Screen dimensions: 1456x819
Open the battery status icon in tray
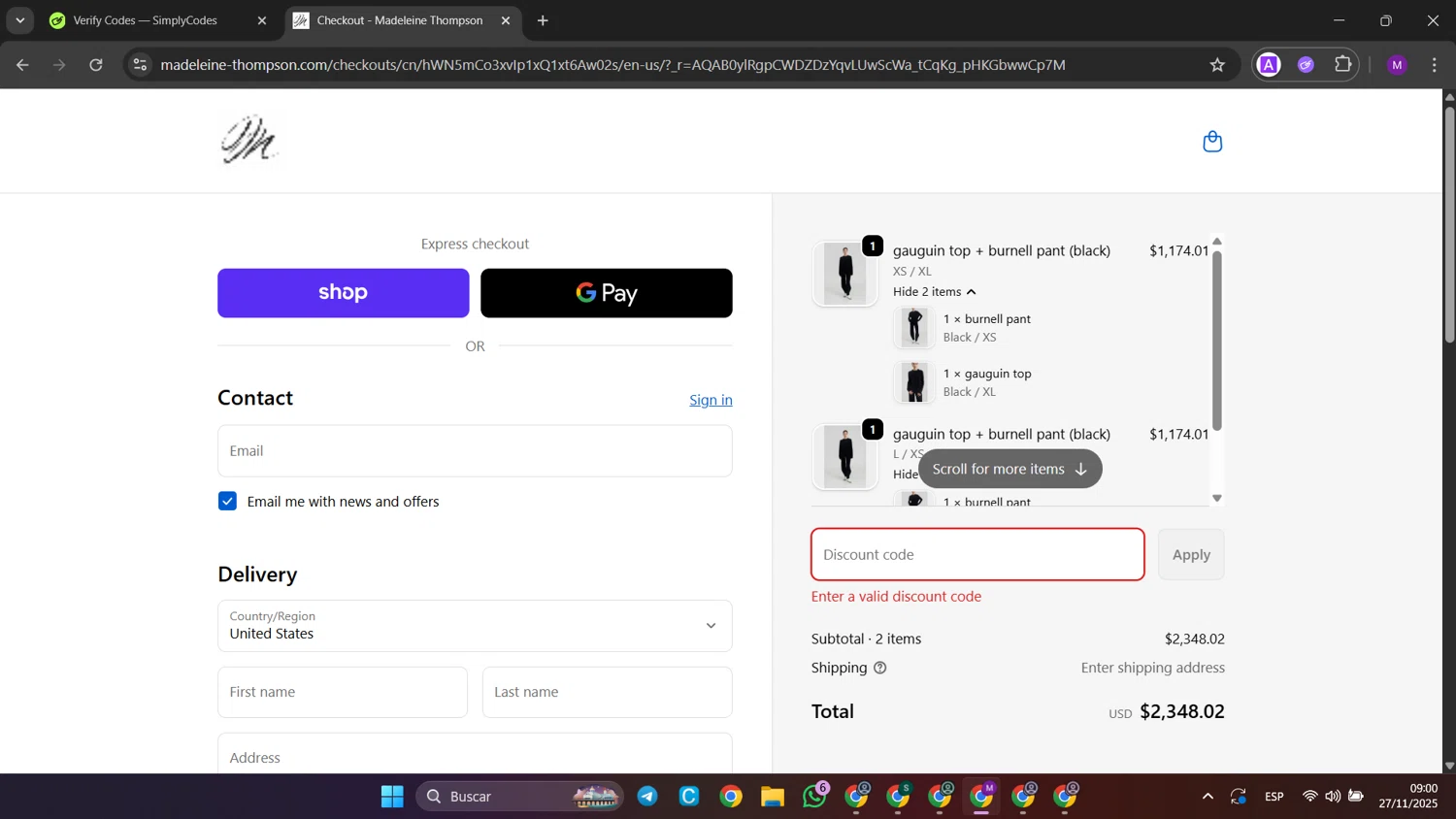[x=1356, y=797]
